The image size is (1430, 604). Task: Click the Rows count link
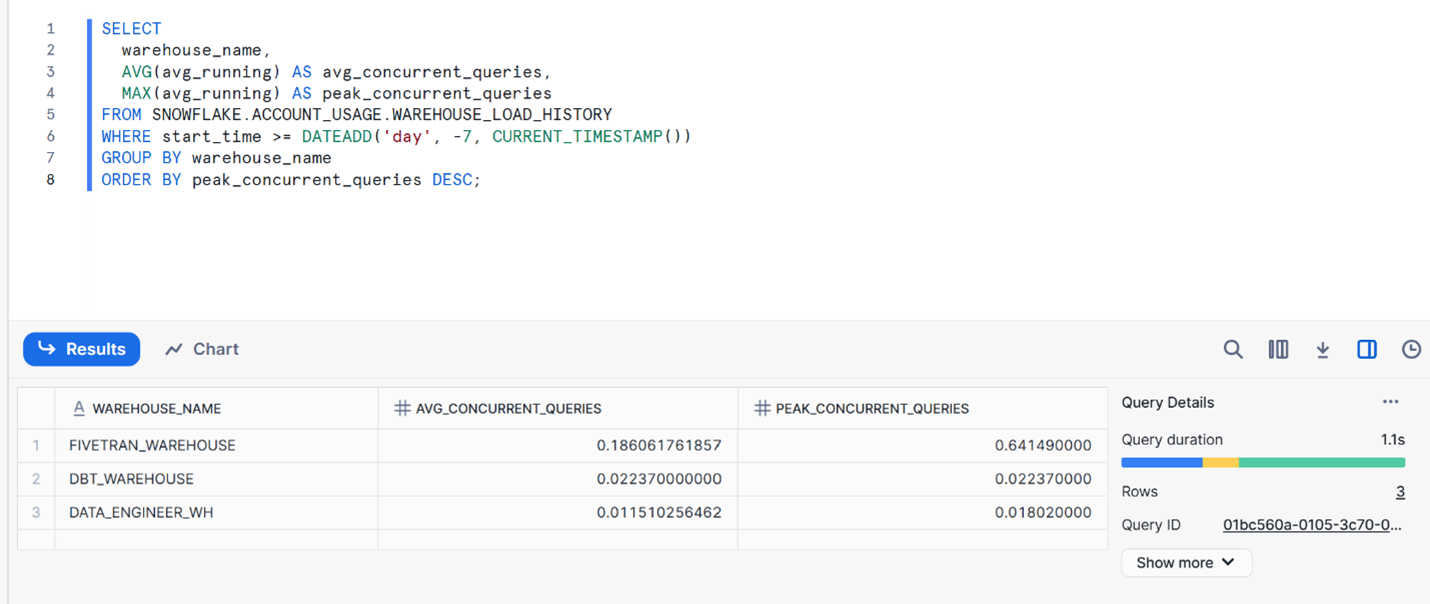tap(1400, 492)
